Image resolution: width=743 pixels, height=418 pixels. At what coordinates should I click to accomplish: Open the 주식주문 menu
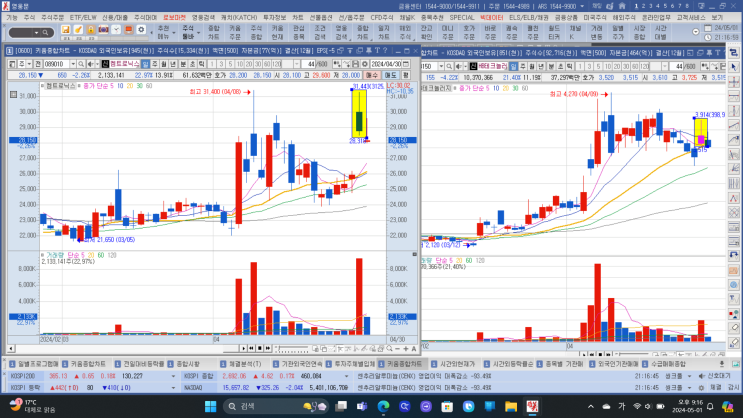tap(52, 18)
